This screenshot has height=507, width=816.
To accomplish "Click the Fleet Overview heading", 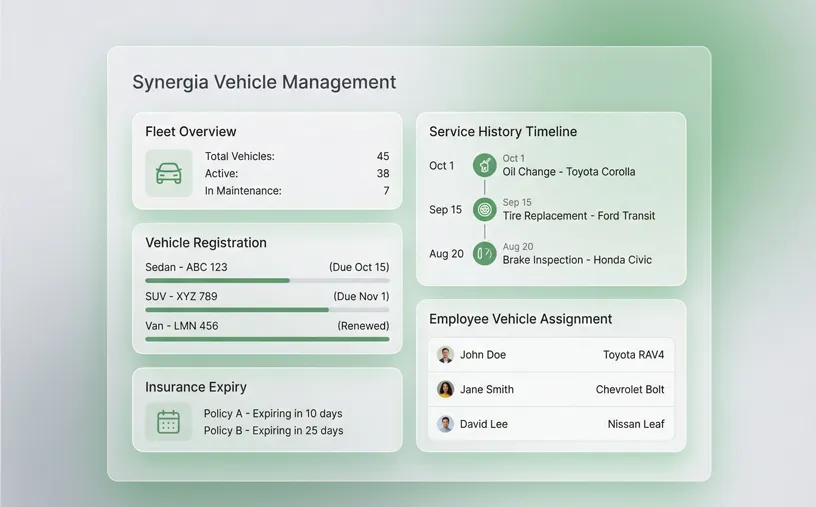I will pyautogui.click(x=191, y=132).
